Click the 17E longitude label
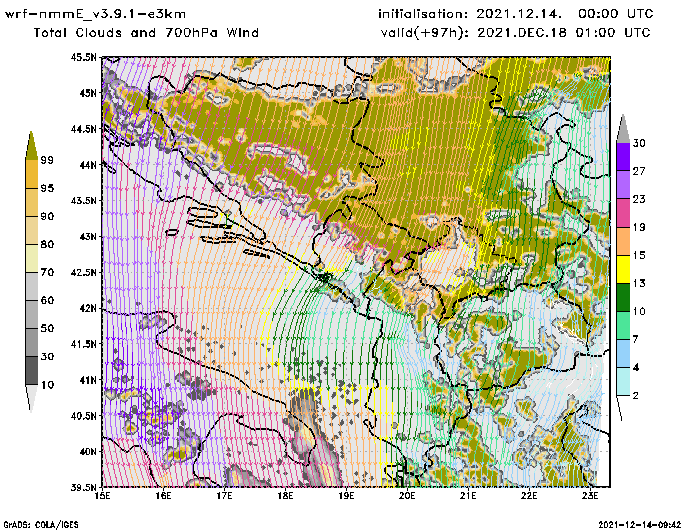Viewport: 700px width, 530px height. (225, 496)
